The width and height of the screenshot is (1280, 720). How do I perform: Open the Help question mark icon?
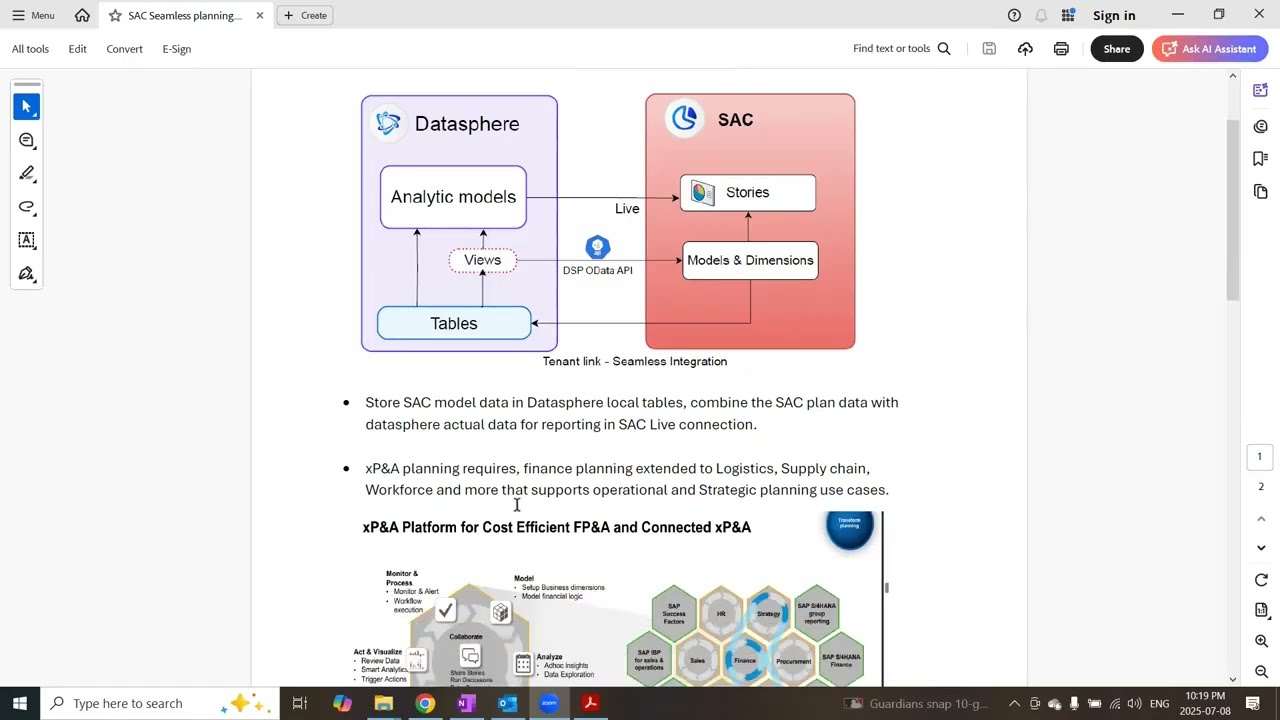click(1014, 15)
